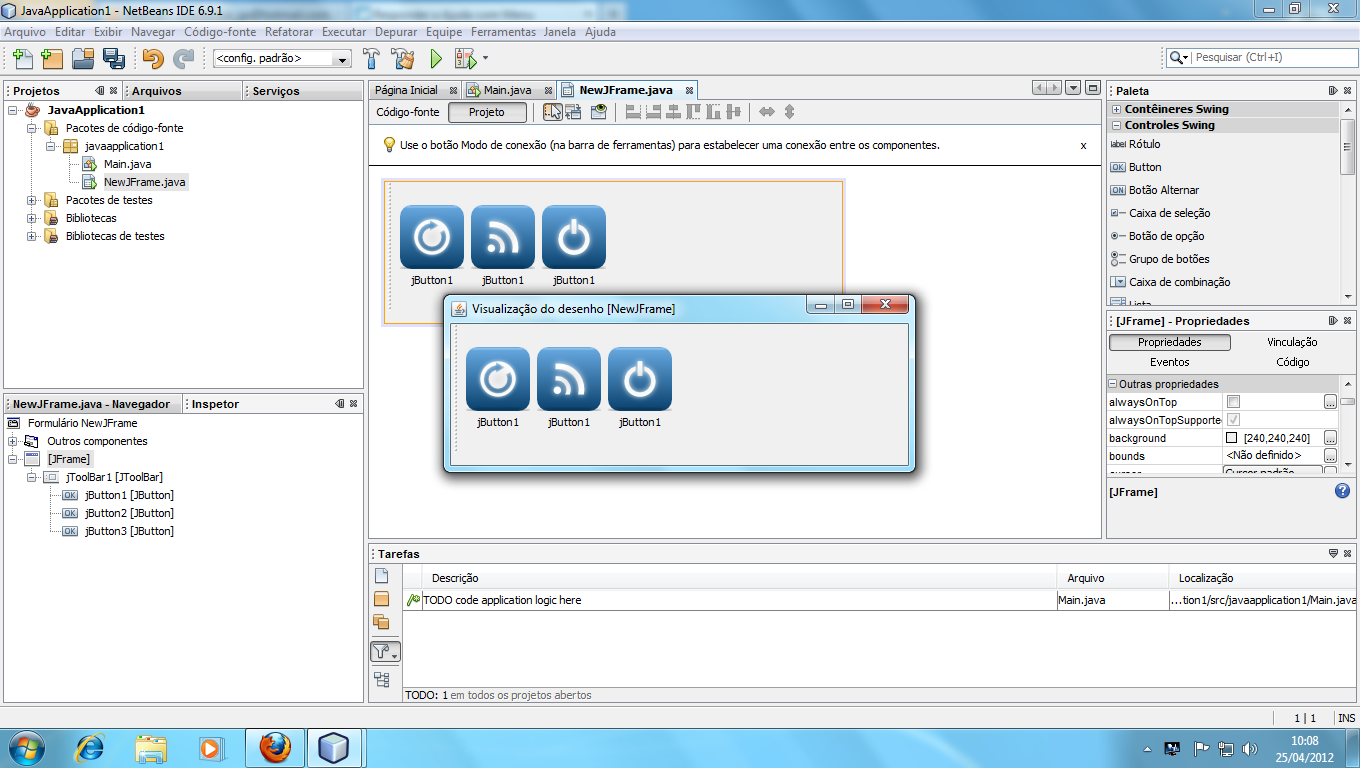Image resolution: width=1360 pixels, height=768 pixels.
Task: Undo the last action via toolbar
Action: 153,58
